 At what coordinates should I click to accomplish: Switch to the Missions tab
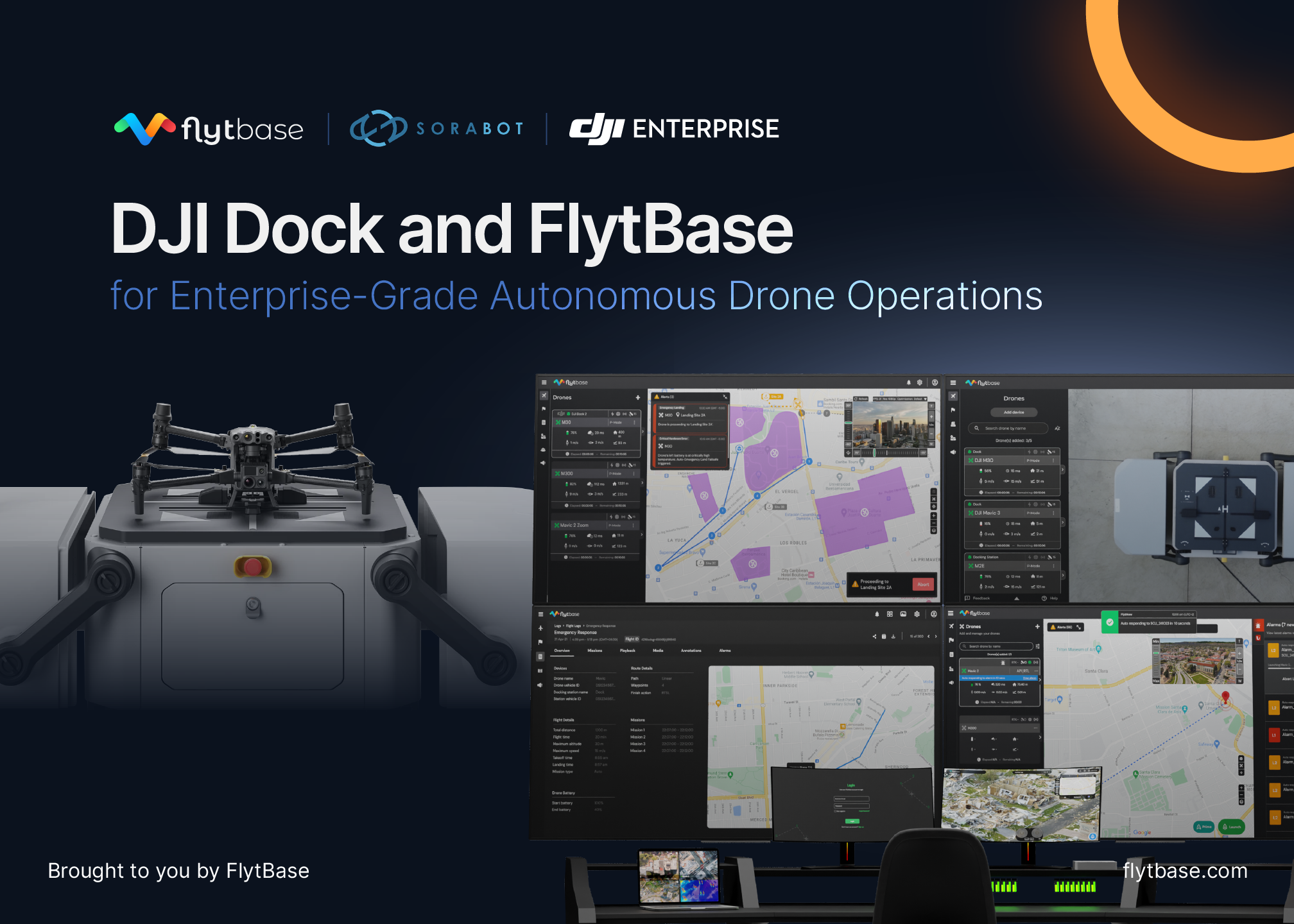coord(595,651)
